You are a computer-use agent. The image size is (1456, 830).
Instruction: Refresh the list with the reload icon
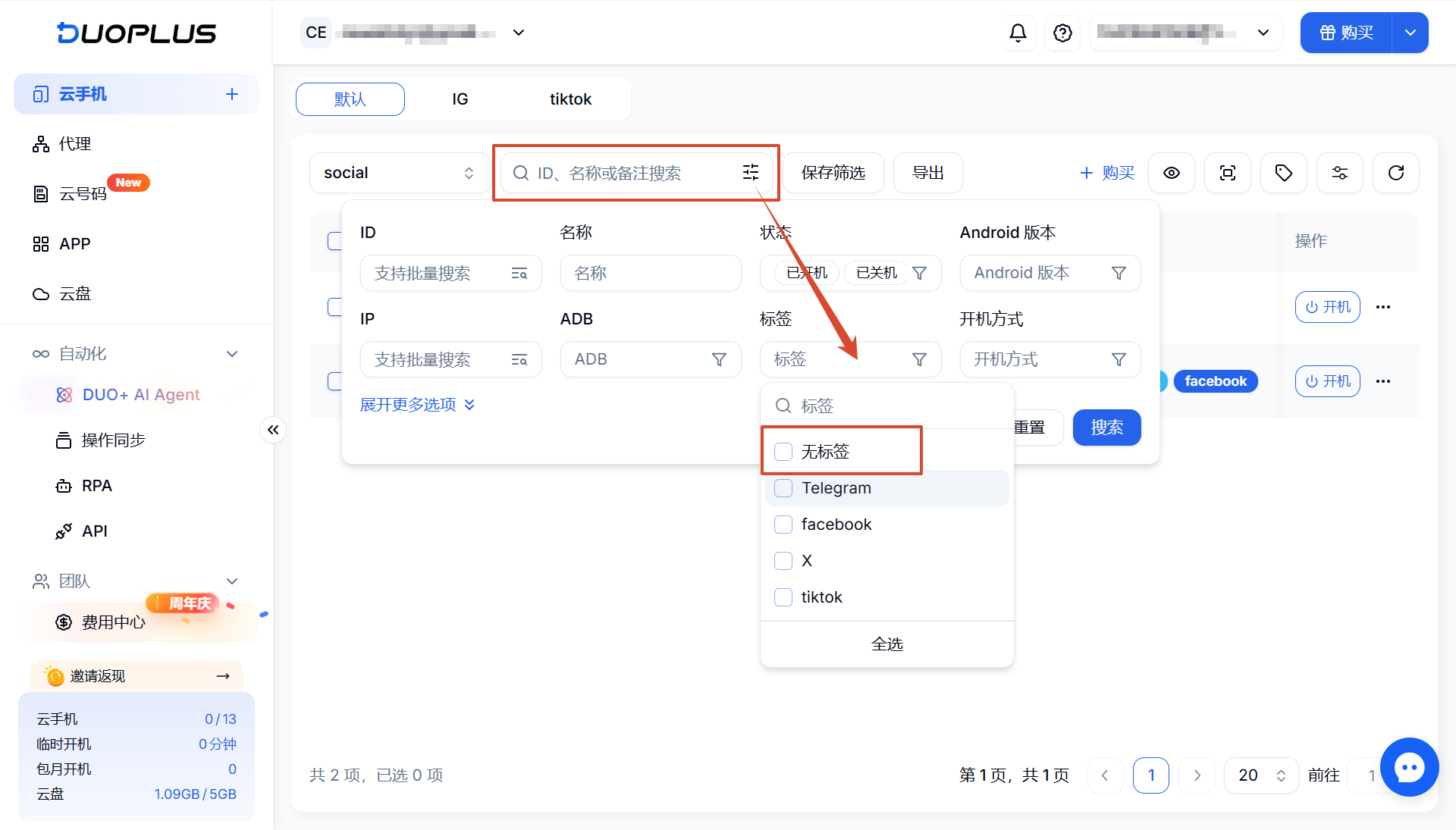tap(1396, 173)
